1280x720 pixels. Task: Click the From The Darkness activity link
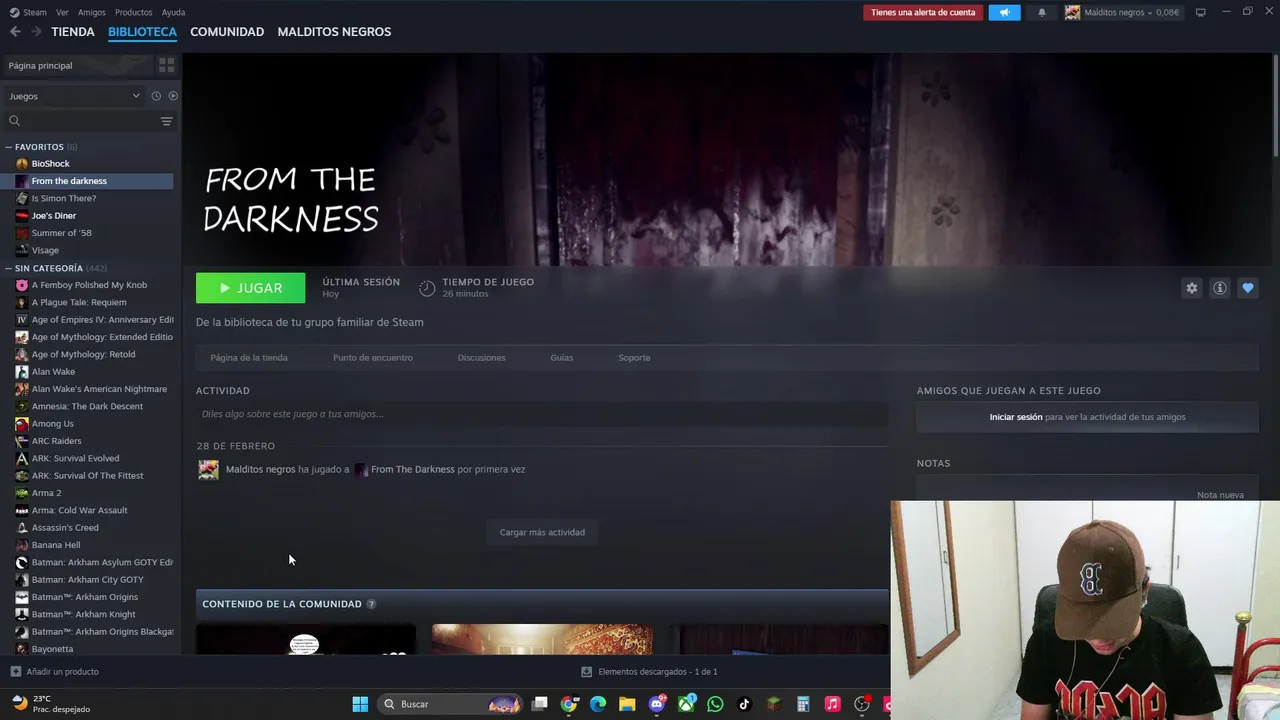tap(412, 469)
